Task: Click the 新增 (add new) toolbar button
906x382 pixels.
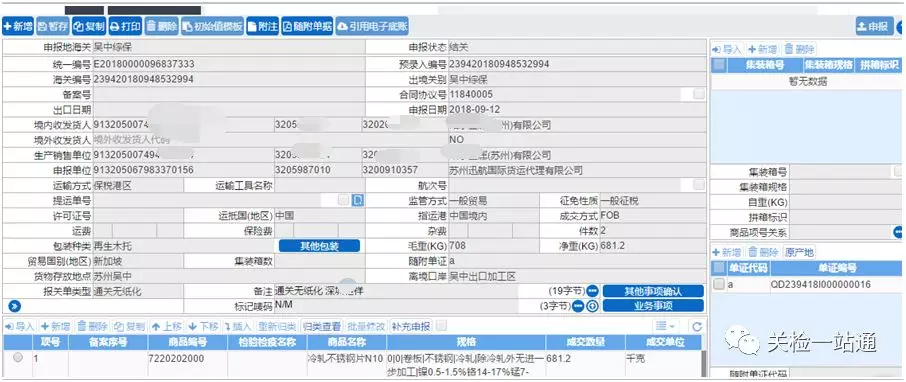Action: pyautogui.click(x=18, y=26)
